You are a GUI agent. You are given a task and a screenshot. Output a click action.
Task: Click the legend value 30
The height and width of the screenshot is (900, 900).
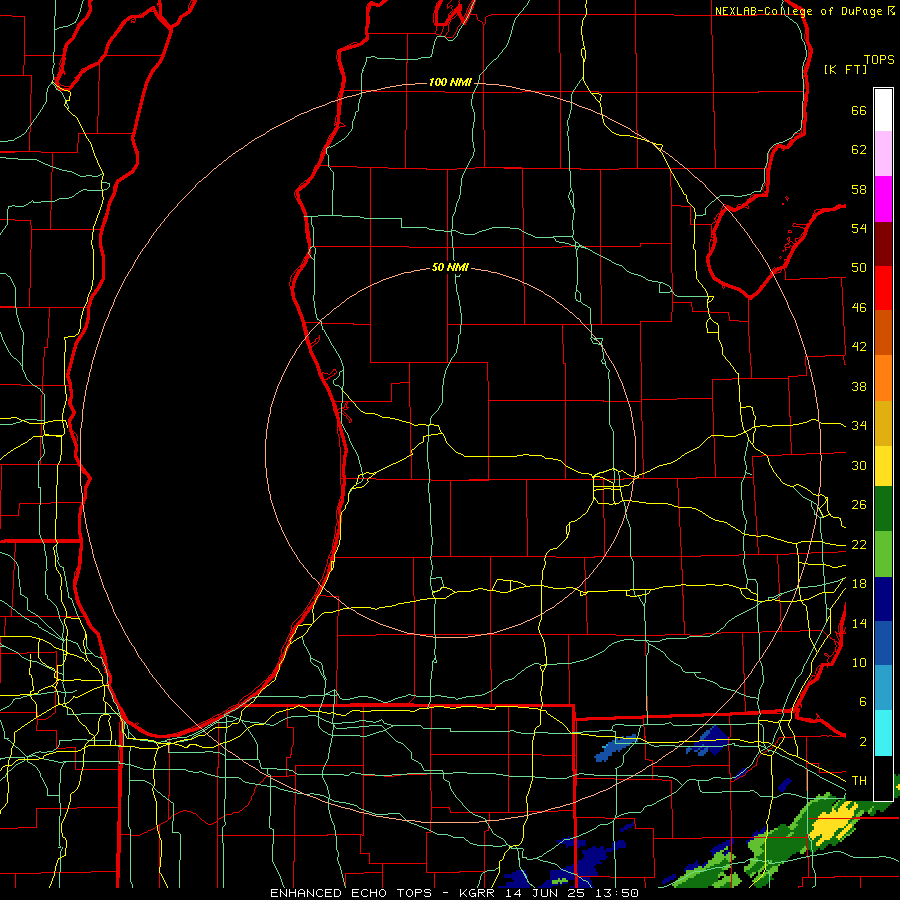(859, 465)
